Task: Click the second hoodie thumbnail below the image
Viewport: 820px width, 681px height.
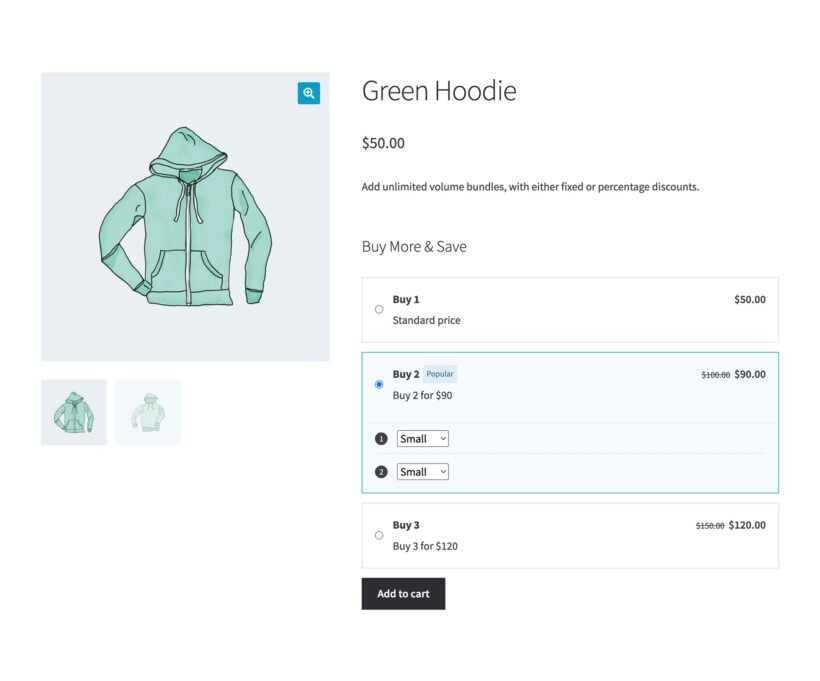Action: (x=148, y=411)
